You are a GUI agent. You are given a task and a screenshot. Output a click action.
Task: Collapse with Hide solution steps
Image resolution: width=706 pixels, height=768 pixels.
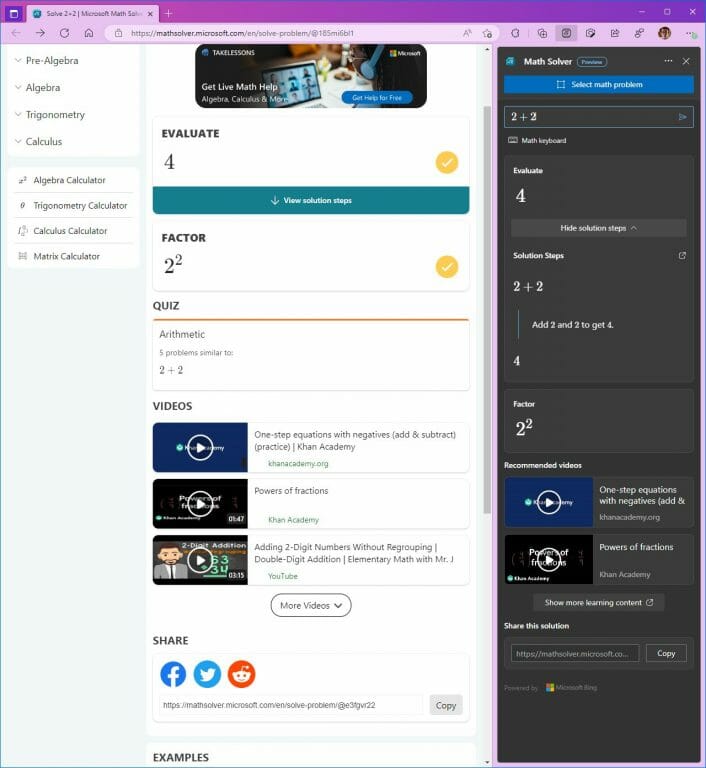click(598, 228)
